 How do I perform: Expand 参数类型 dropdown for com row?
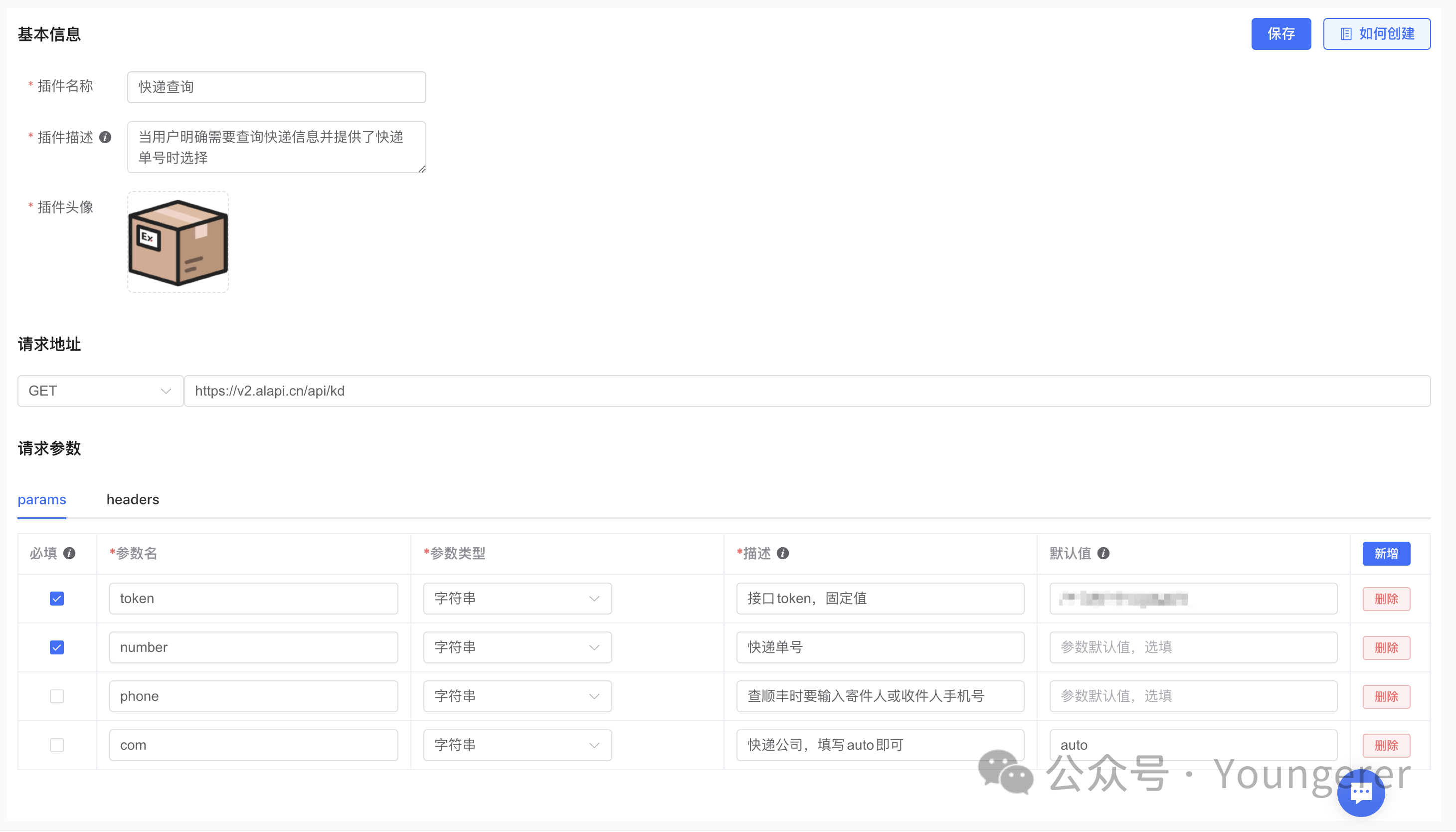coord(517,745)
